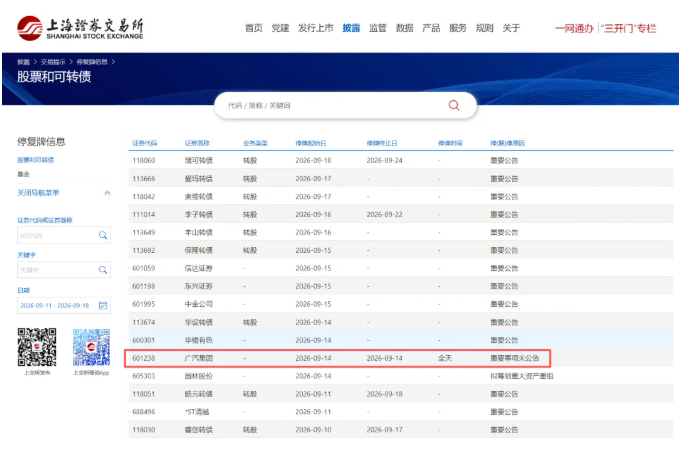Click the 停(复)牌原因 column header

click(507, 143)
